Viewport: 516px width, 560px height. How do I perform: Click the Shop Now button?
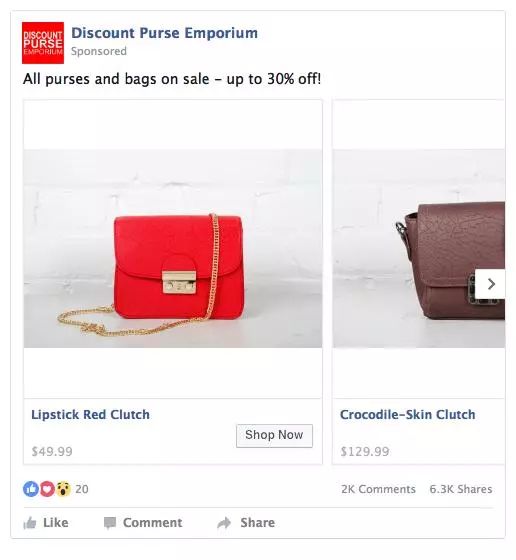274,435
